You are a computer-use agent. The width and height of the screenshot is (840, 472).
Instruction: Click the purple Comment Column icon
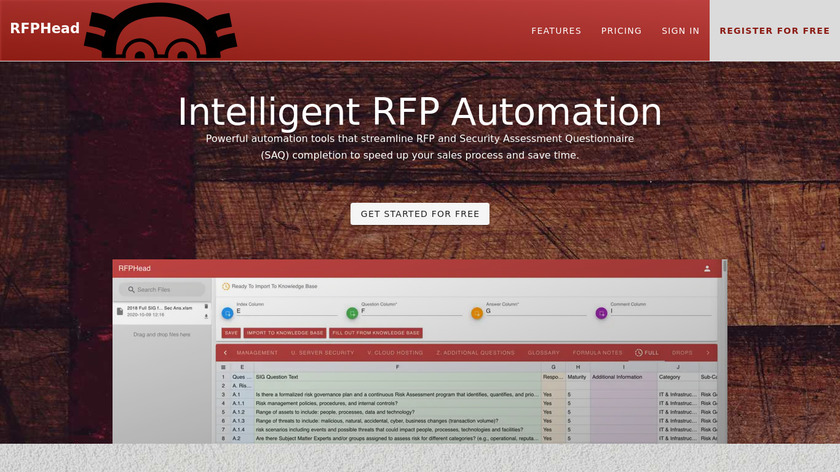tap(601, 313)
